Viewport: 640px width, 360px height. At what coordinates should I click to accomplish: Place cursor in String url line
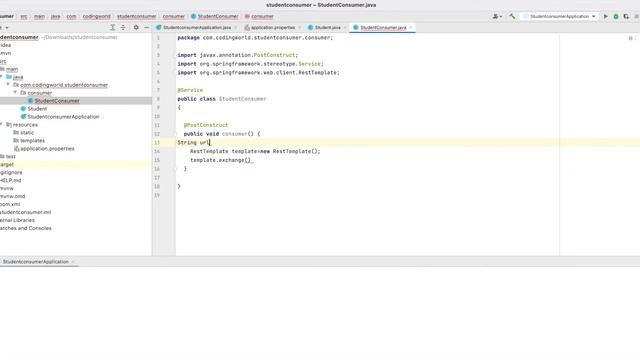(x=193, y=142)
